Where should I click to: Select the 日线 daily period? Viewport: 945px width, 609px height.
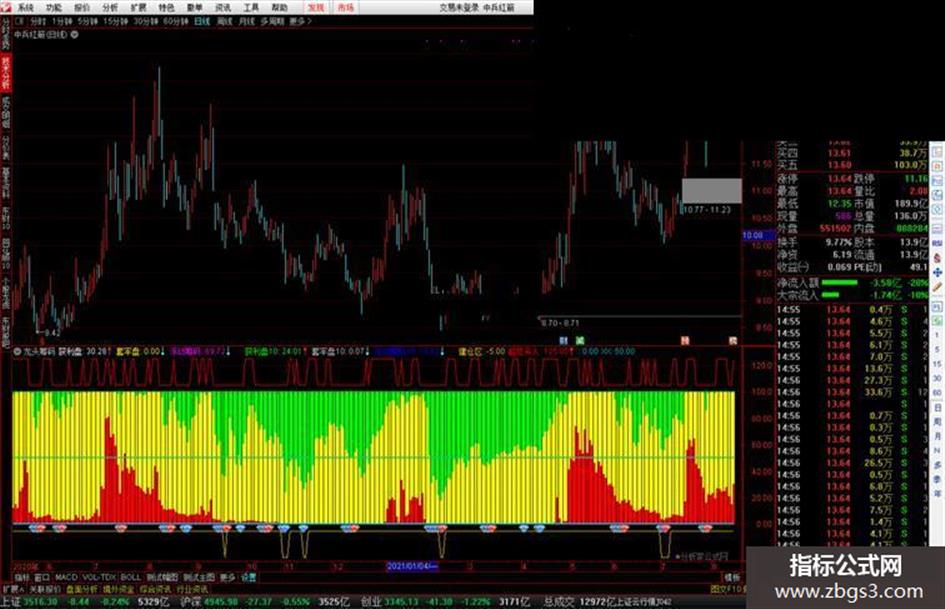pyautogui.click(x=202, y=21)
